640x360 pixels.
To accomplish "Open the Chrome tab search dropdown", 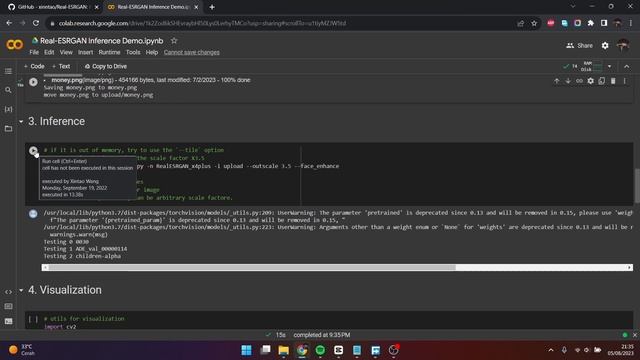I will point(573,7).
